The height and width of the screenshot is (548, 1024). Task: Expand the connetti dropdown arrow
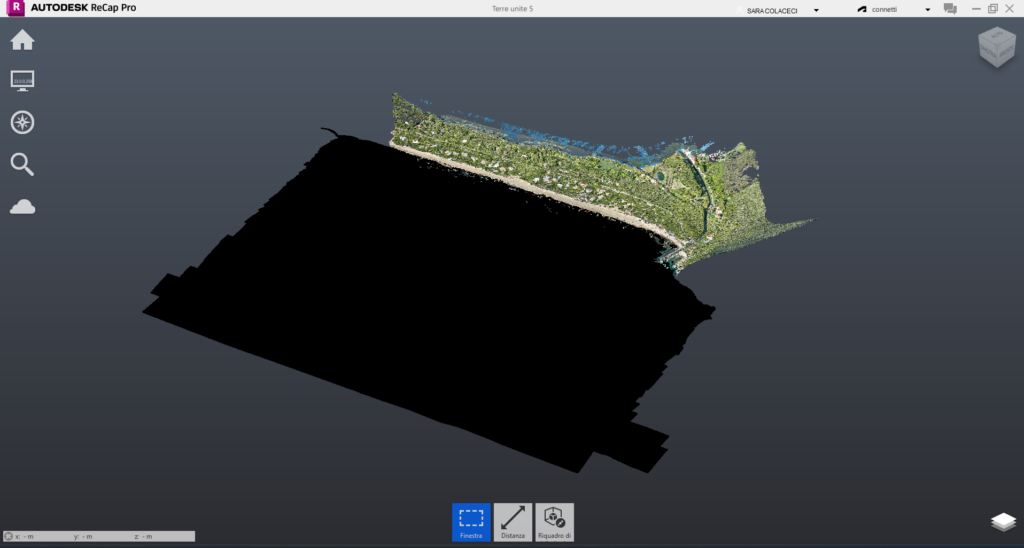[x=928, y=10]
